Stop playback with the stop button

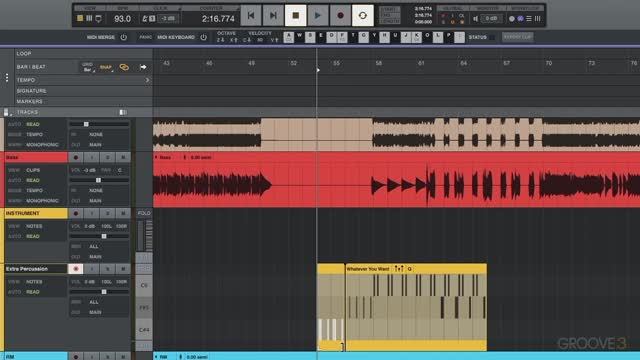296,16
